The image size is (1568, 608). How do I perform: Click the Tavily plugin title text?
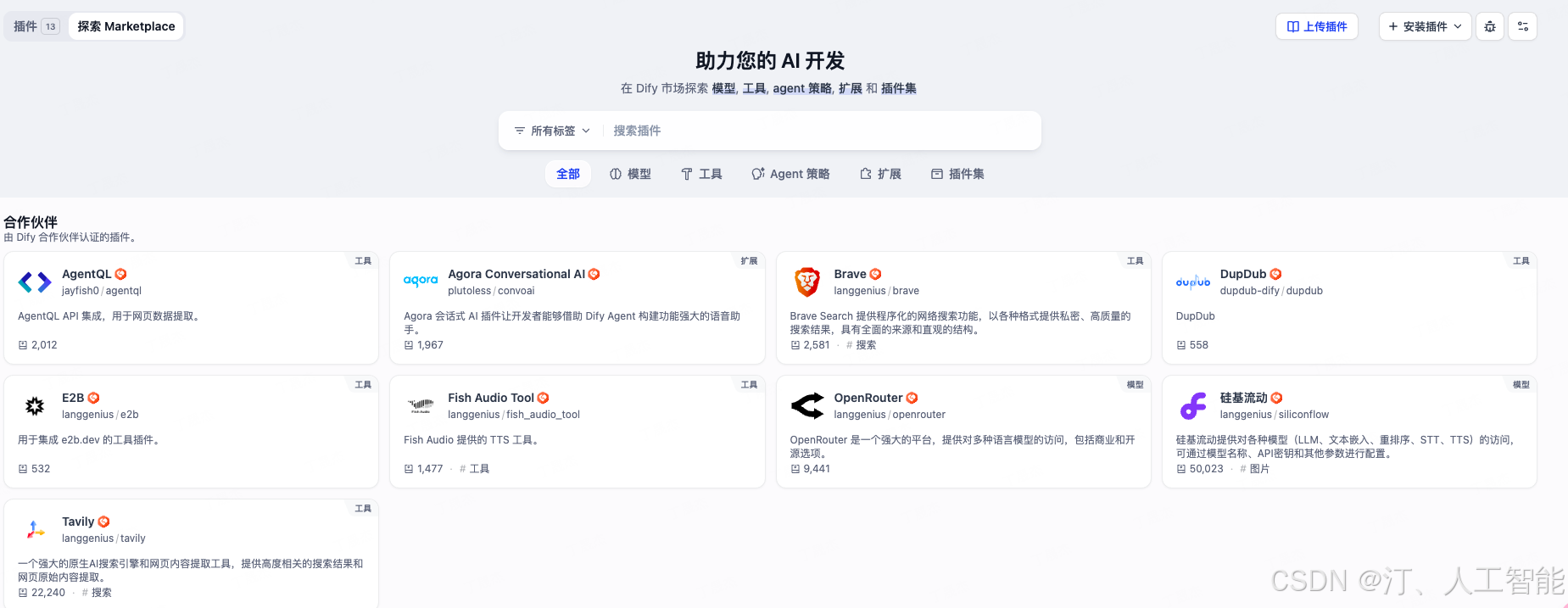78,522
